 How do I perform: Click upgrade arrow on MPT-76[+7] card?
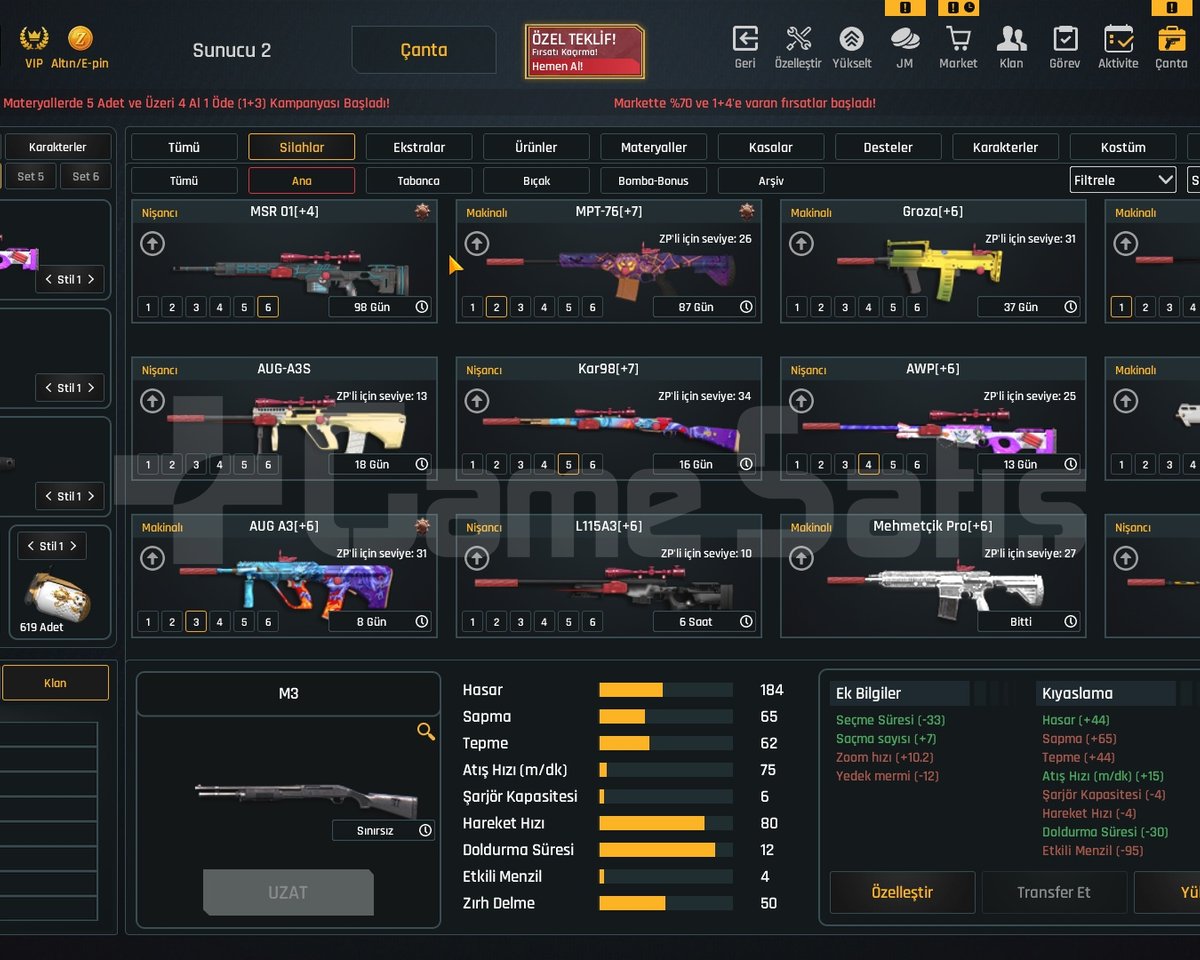tap(477, 243)
